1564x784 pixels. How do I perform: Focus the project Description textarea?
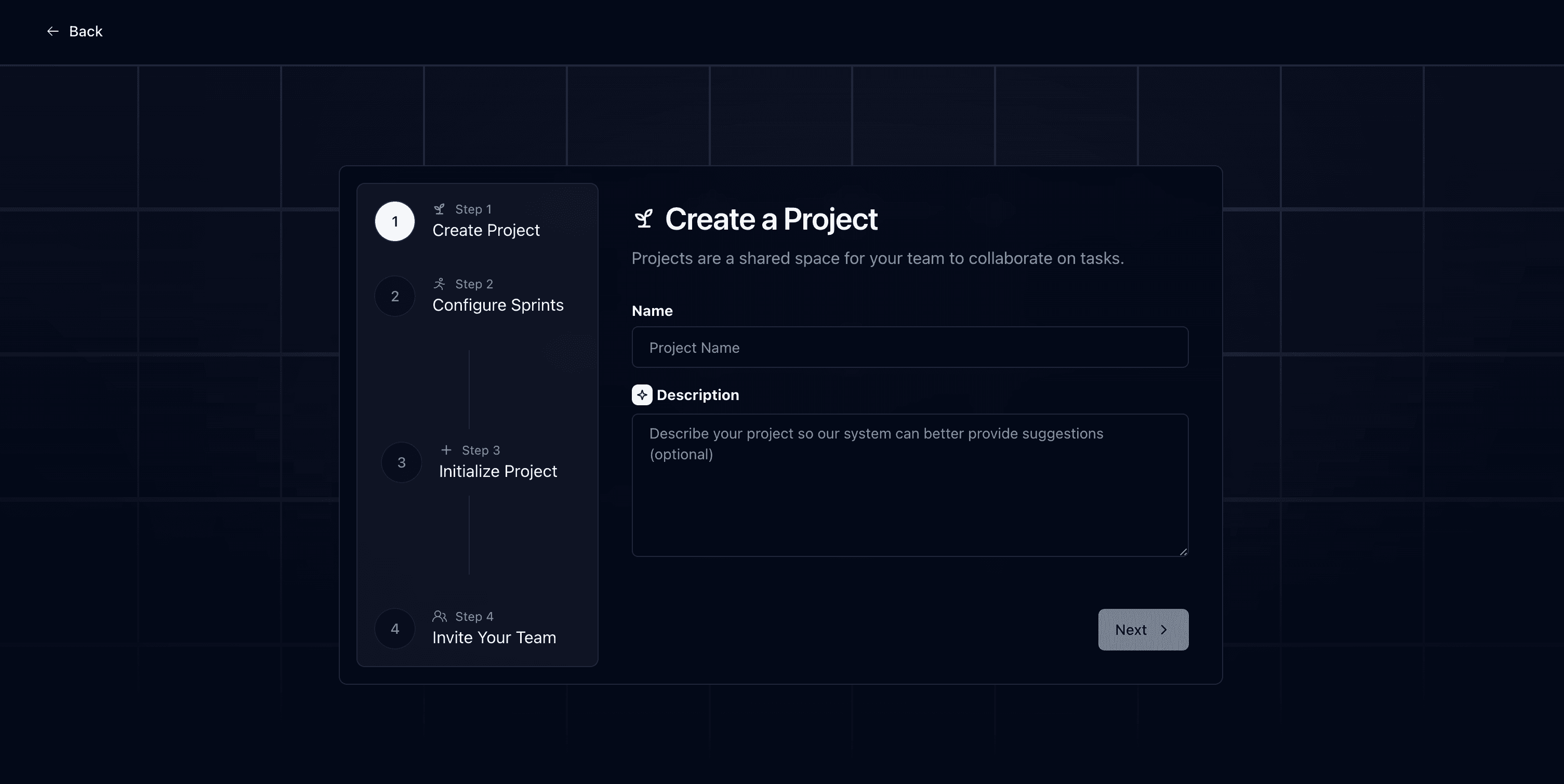pyautogui.click(x=909, y=485)
